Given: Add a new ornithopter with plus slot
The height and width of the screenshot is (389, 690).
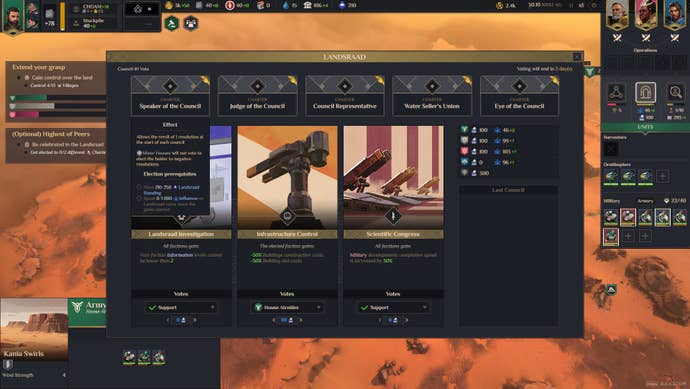Looking at the screenshot, I should [x=662, y=176].
